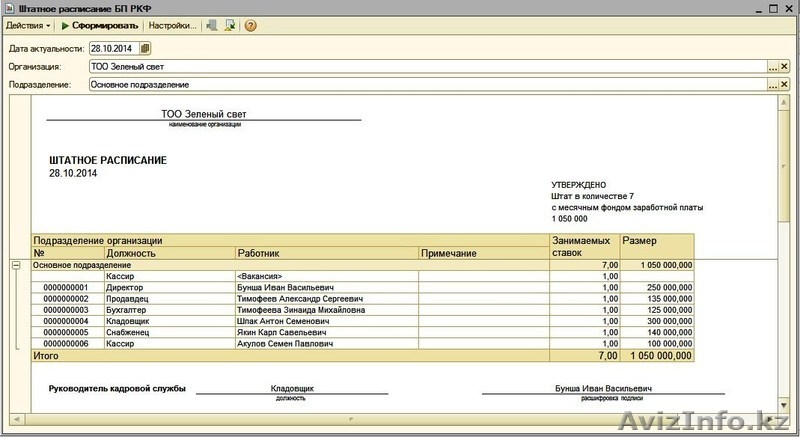Open the calendar picker beside the date field
The width and height of the screenshot is (800, 437).
pyautogui.click(x=145, y=47)
